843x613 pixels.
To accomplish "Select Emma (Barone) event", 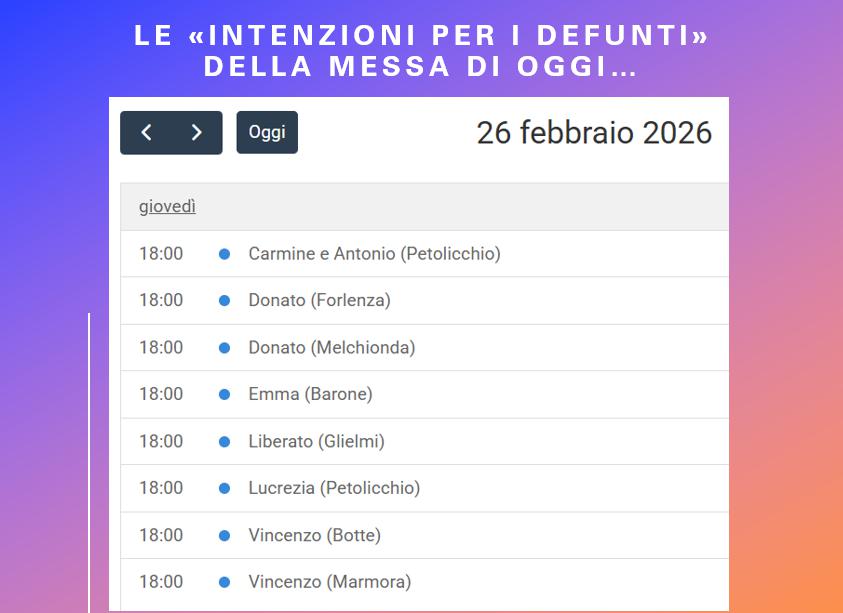I will 310,394.
